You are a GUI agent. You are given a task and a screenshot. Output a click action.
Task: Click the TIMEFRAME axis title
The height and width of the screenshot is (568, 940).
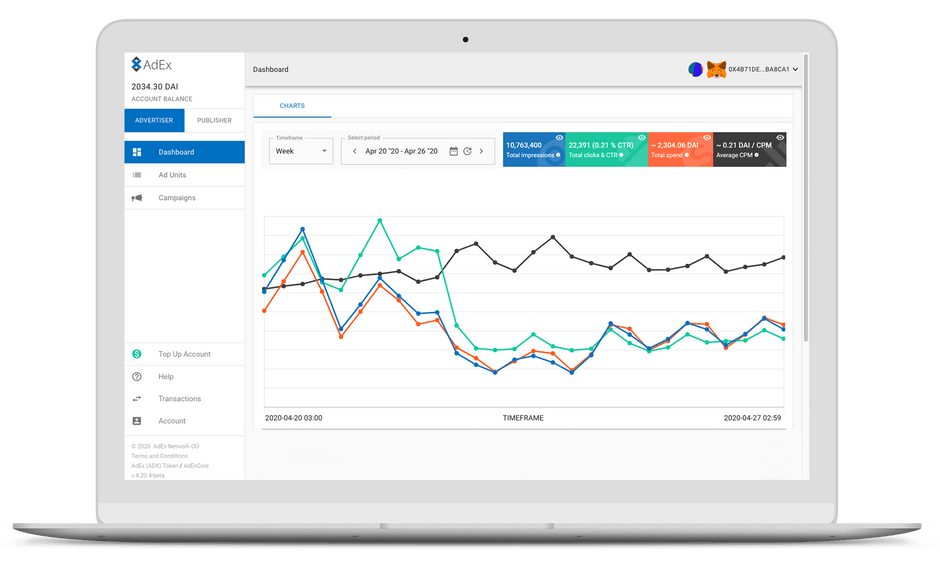click(523, 418)
